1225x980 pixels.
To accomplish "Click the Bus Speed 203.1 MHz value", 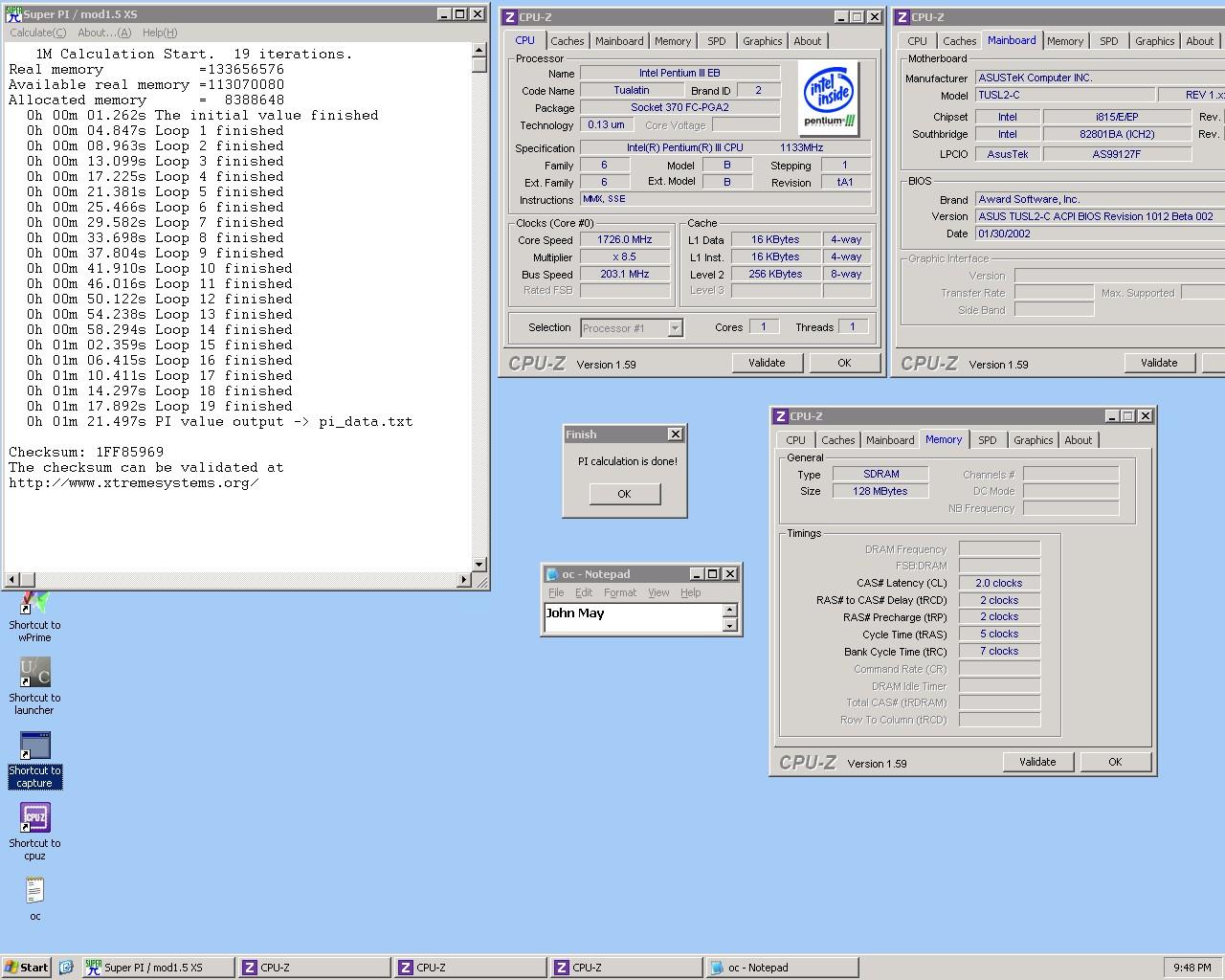I will click(625, 274).
